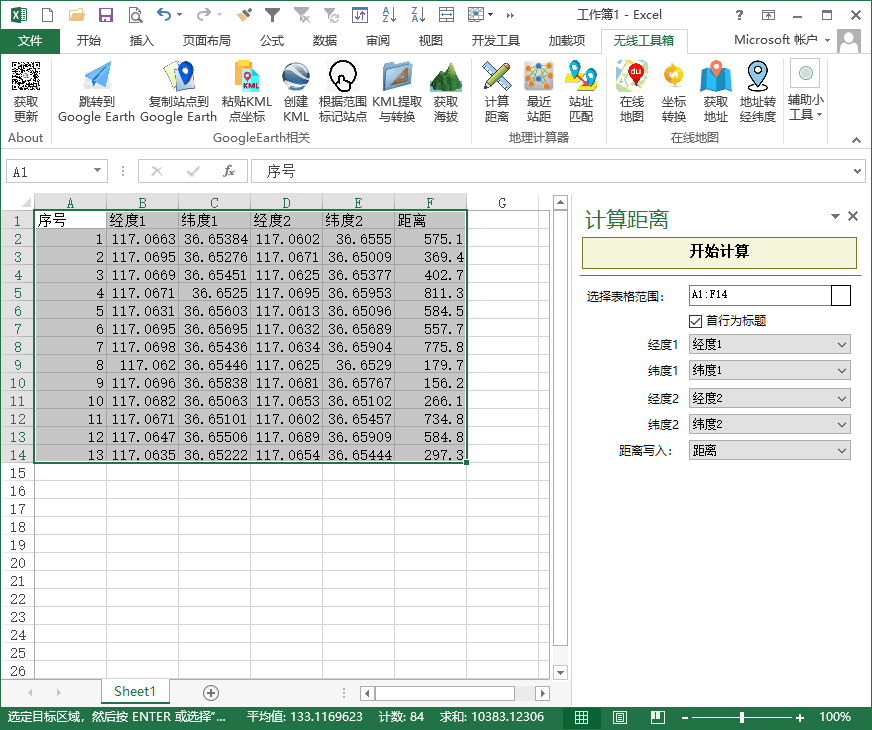
Task: Click the Undo arrow icon
Action: tap(164, 15)
